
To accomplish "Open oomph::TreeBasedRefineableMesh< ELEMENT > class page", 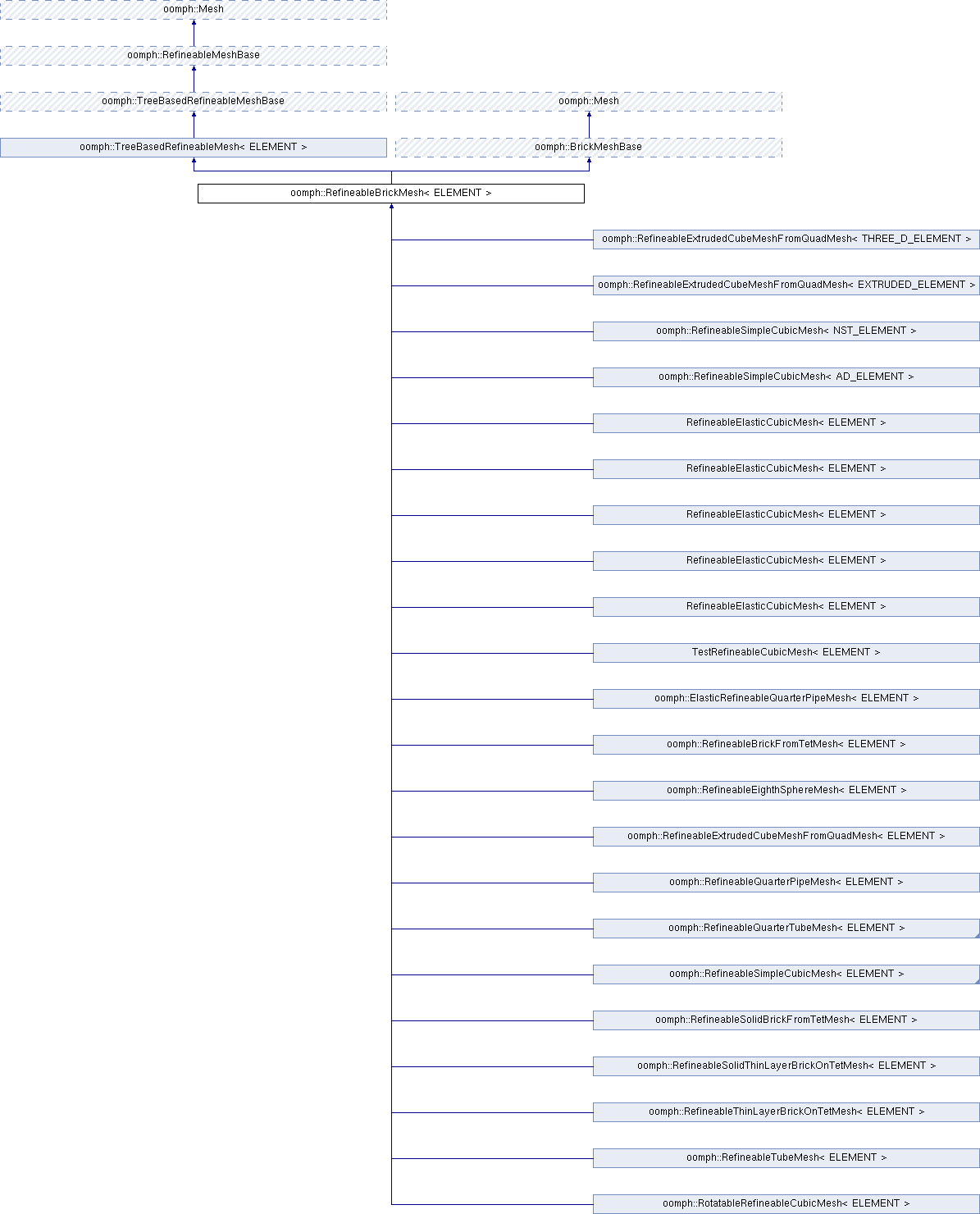I will [193, 147].
